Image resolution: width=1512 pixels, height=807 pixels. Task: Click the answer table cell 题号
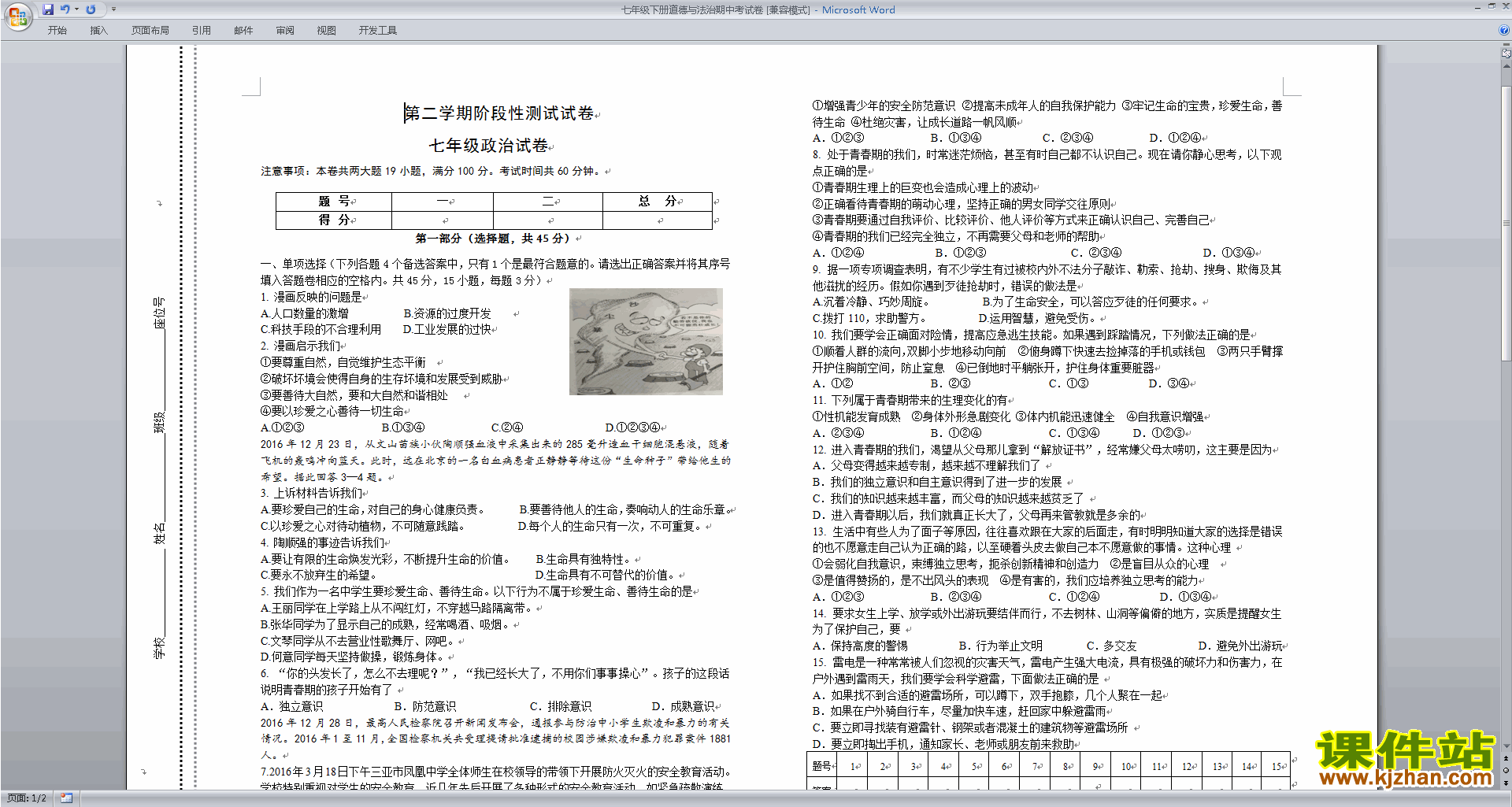click(821, 766)
